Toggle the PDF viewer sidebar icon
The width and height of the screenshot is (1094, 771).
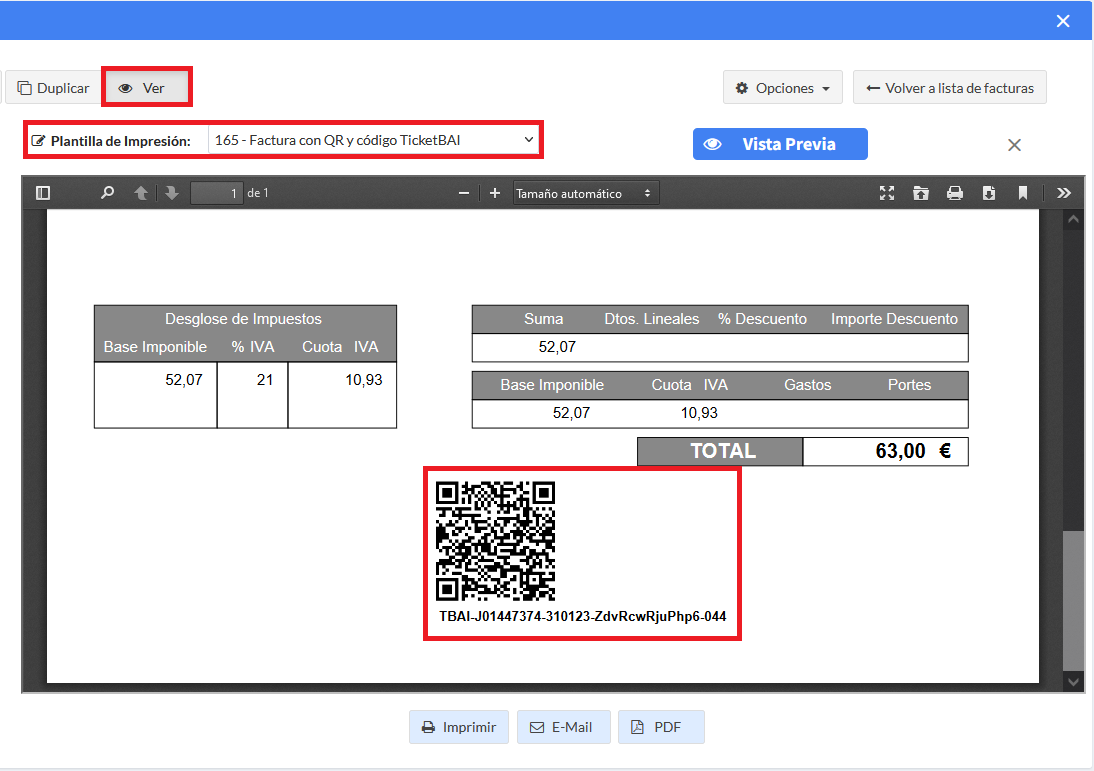tap(43, 193)
